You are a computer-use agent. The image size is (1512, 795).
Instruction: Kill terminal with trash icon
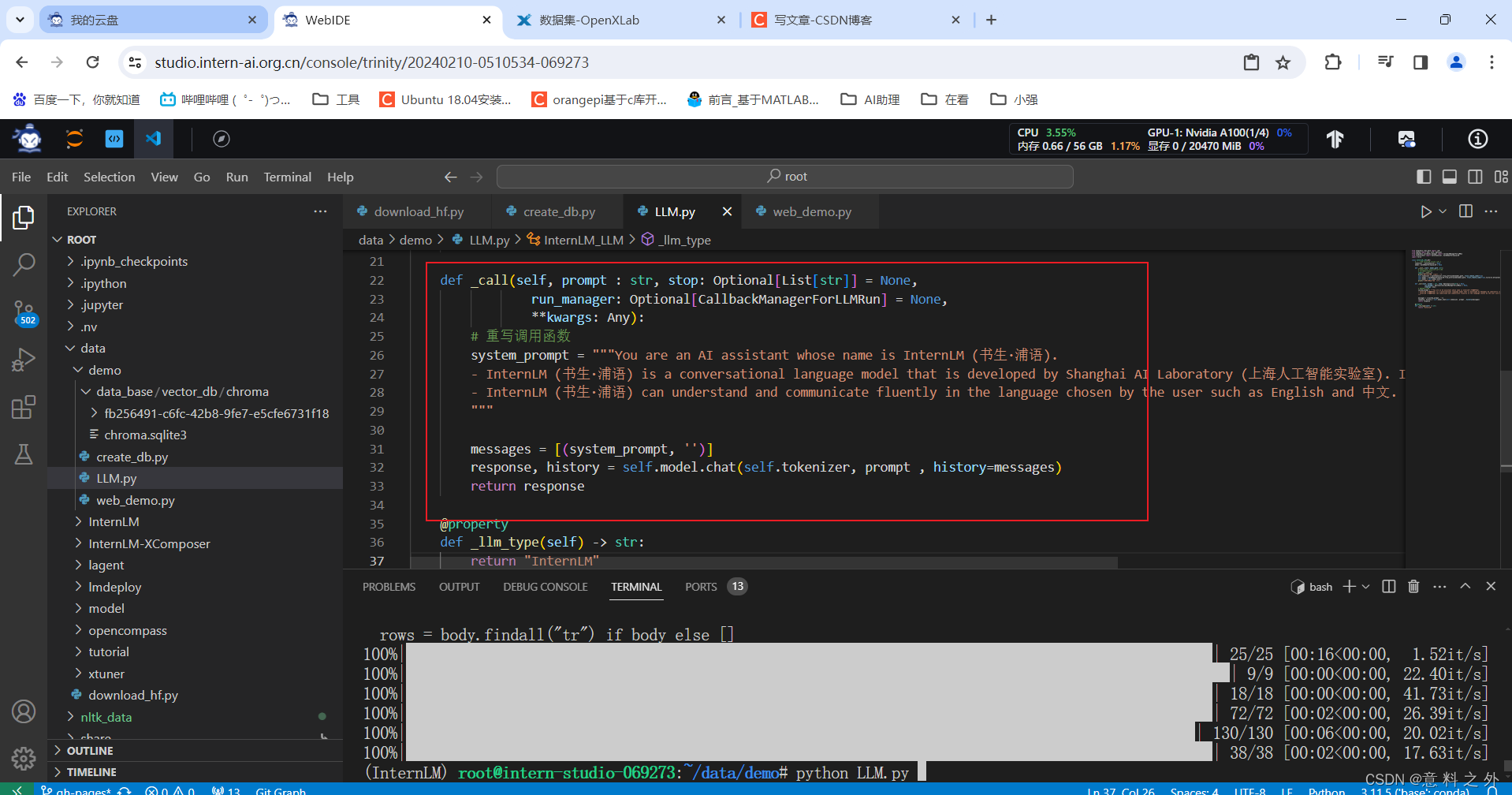pos(1413,586)
